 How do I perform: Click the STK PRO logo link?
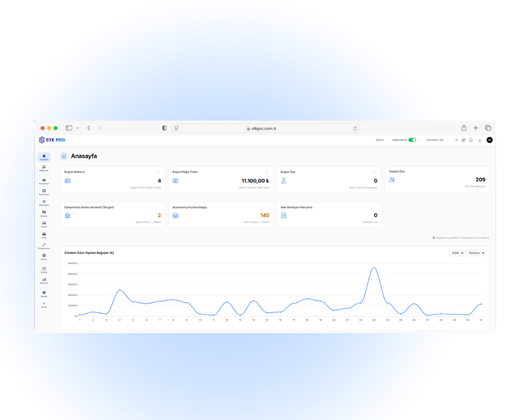(x=52, y=140)
